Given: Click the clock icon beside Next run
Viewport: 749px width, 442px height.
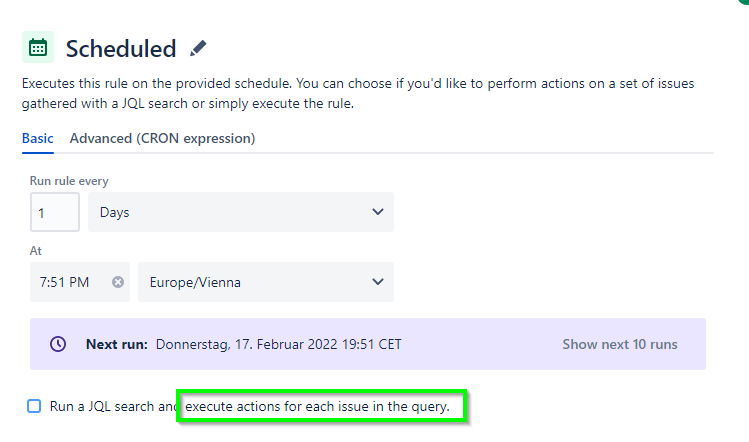Looking at the screenshot, I should 58,344.
